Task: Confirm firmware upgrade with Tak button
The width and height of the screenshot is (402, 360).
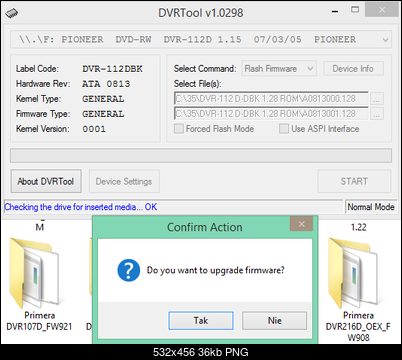Action: pyautogui.click(x=201, y=321)
